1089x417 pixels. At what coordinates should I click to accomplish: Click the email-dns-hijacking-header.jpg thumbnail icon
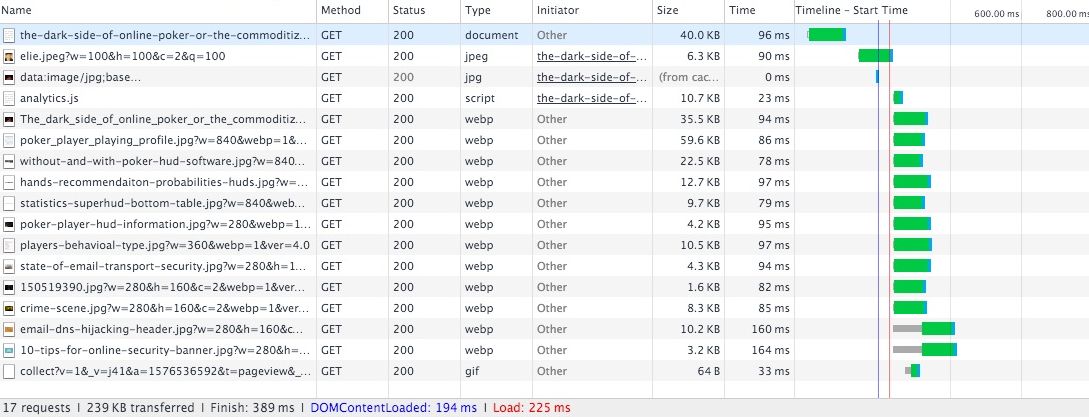click(9, 329)
